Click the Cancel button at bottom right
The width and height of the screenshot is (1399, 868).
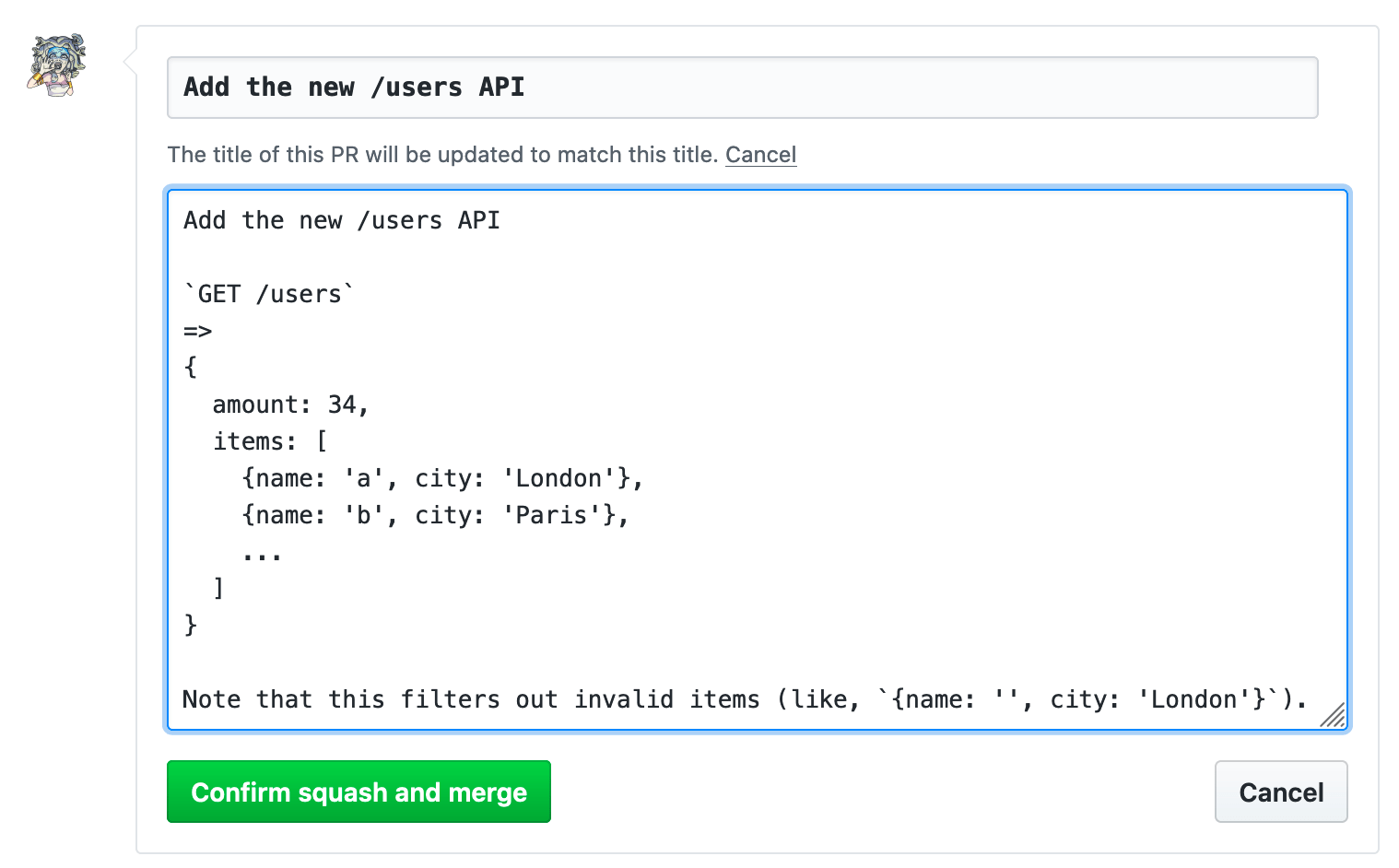pyautogui.click(x=1280, y=792)
